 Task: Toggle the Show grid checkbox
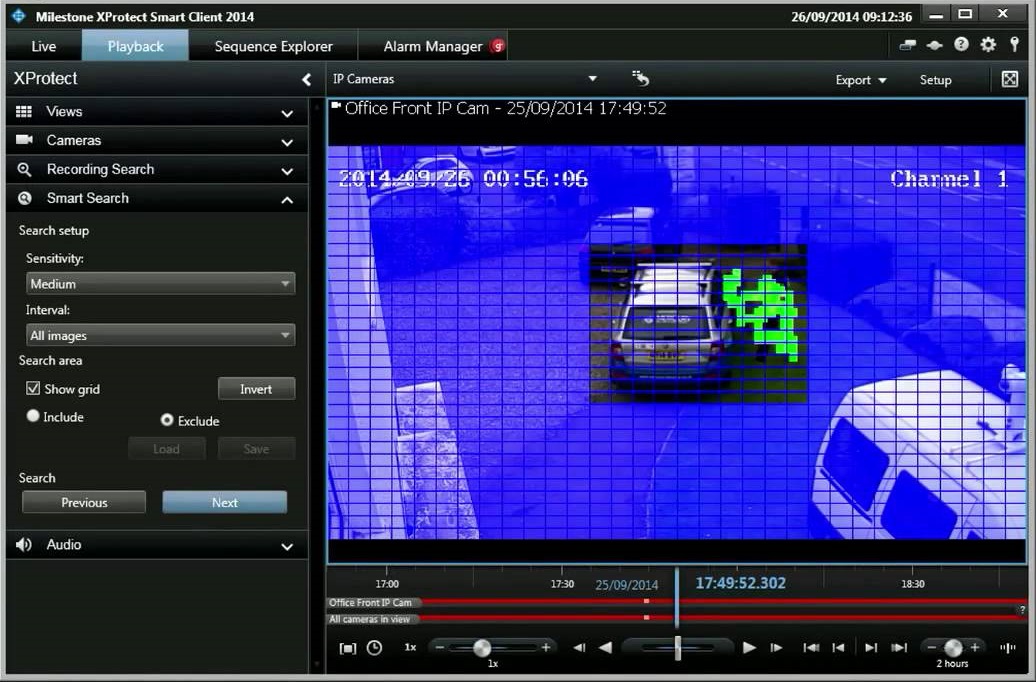(x=32, y=388)
